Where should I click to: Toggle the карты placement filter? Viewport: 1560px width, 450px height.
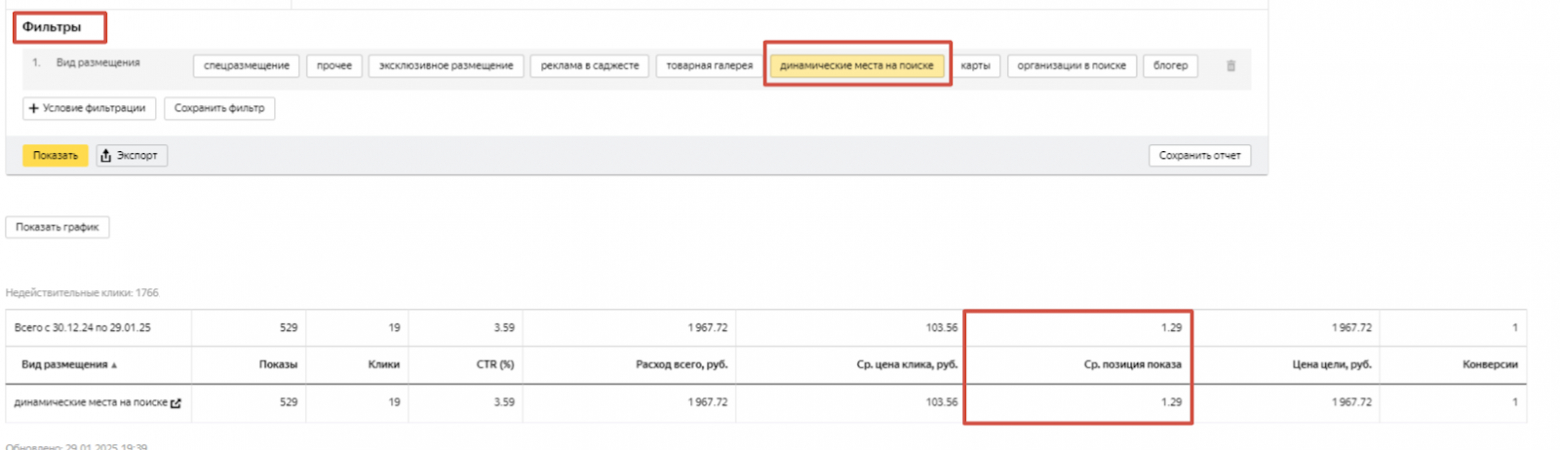[x=975, y=66]
